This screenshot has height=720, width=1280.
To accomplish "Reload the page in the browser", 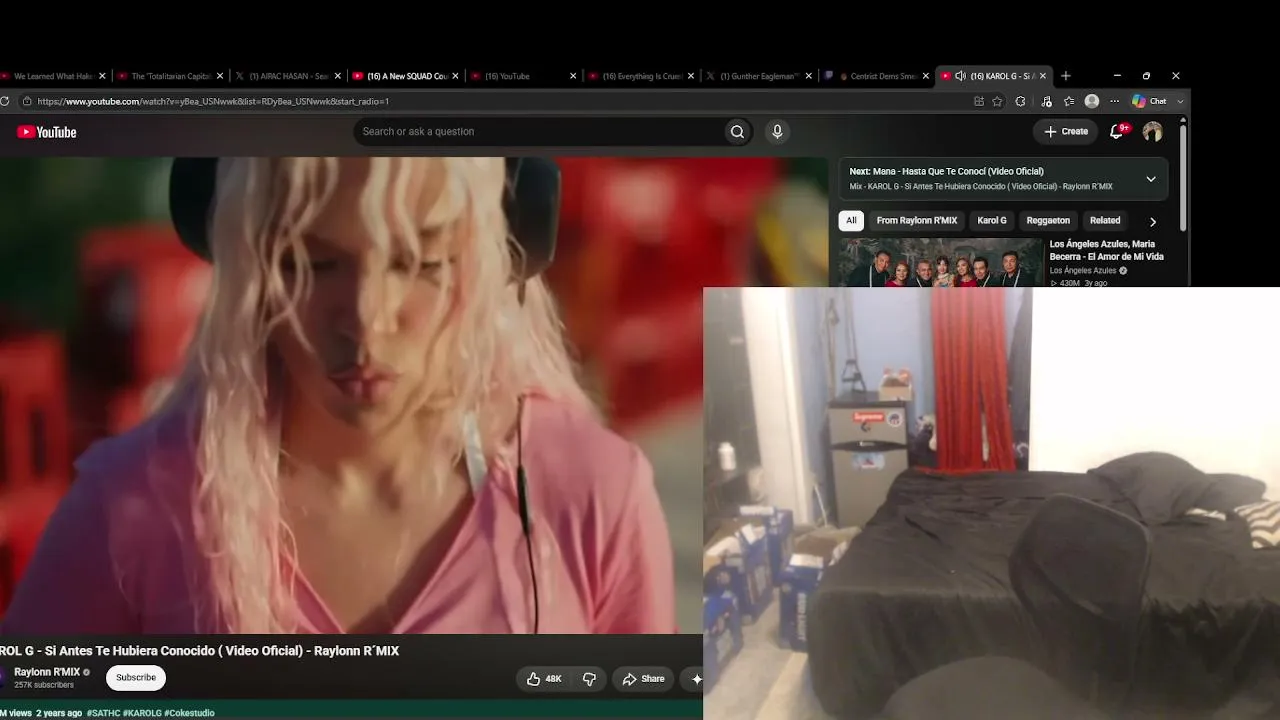I will coord(5,101).
